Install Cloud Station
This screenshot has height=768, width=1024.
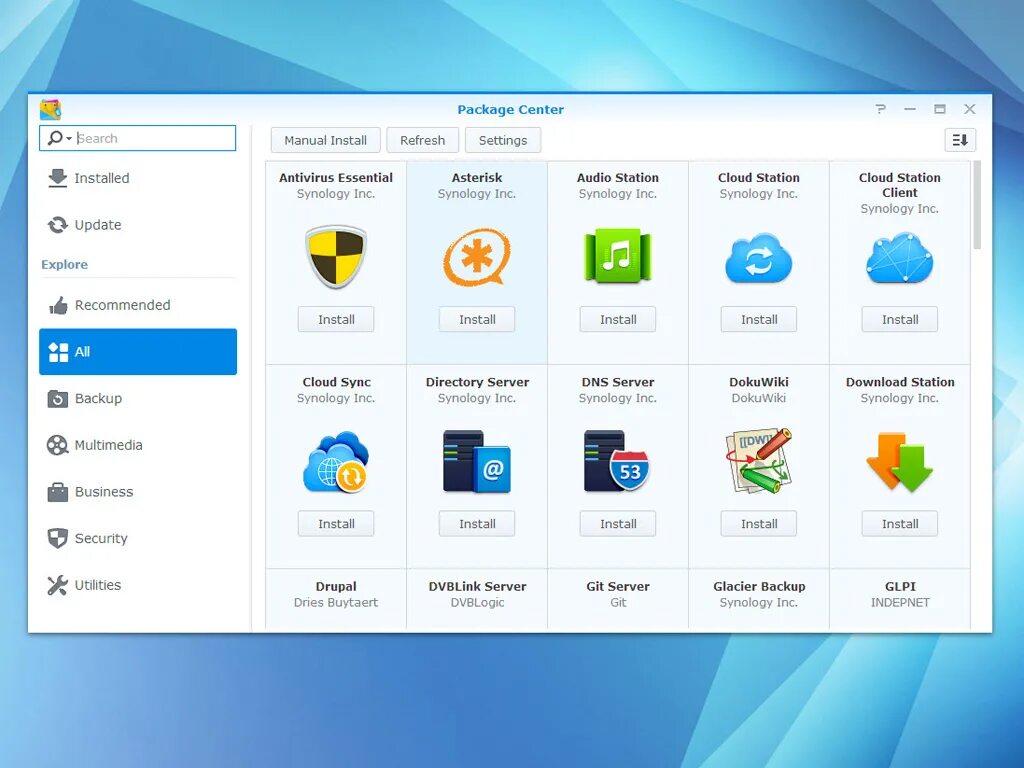(759, 319)
